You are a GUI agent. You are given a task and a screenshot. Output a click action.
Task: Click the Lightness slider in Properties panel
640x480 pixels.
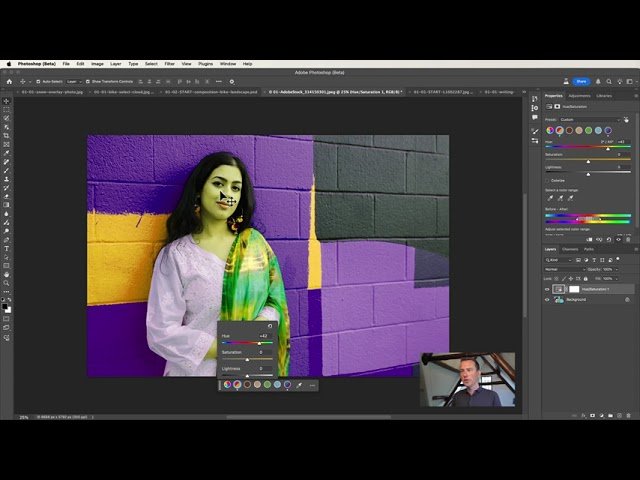pos(588,172)
